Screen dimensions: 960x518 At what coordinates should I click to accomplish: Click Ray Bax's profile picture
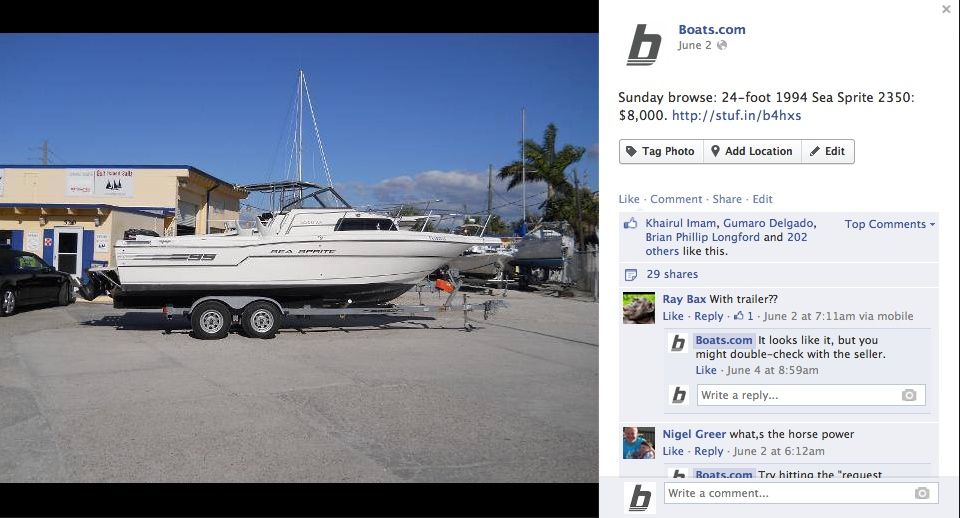(x=639, y=308)
